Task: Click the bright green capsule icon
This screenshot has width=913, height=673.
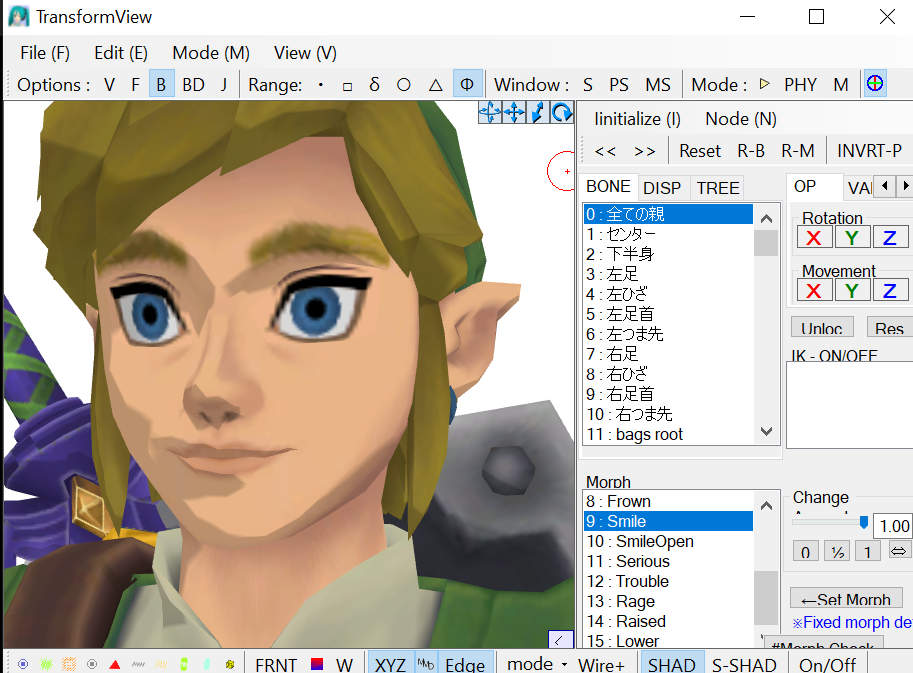Action: (184, 664)
